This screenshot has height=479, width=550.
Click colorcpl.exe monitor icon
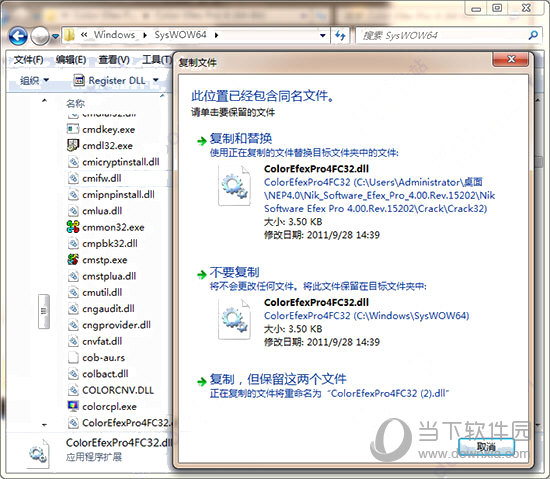click(x=73, y=406)
